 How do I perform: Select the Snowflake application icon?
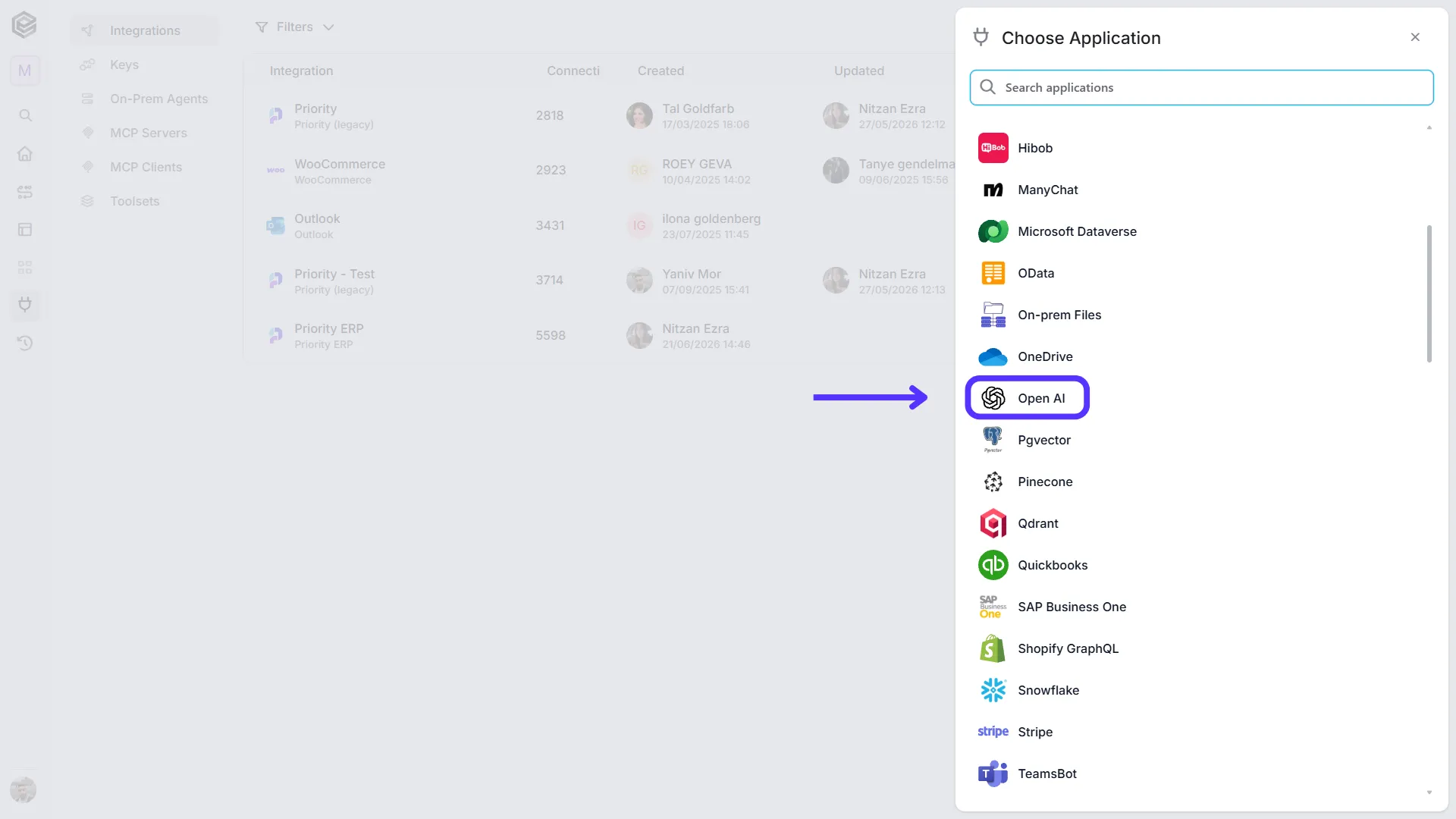coord(993,690)
